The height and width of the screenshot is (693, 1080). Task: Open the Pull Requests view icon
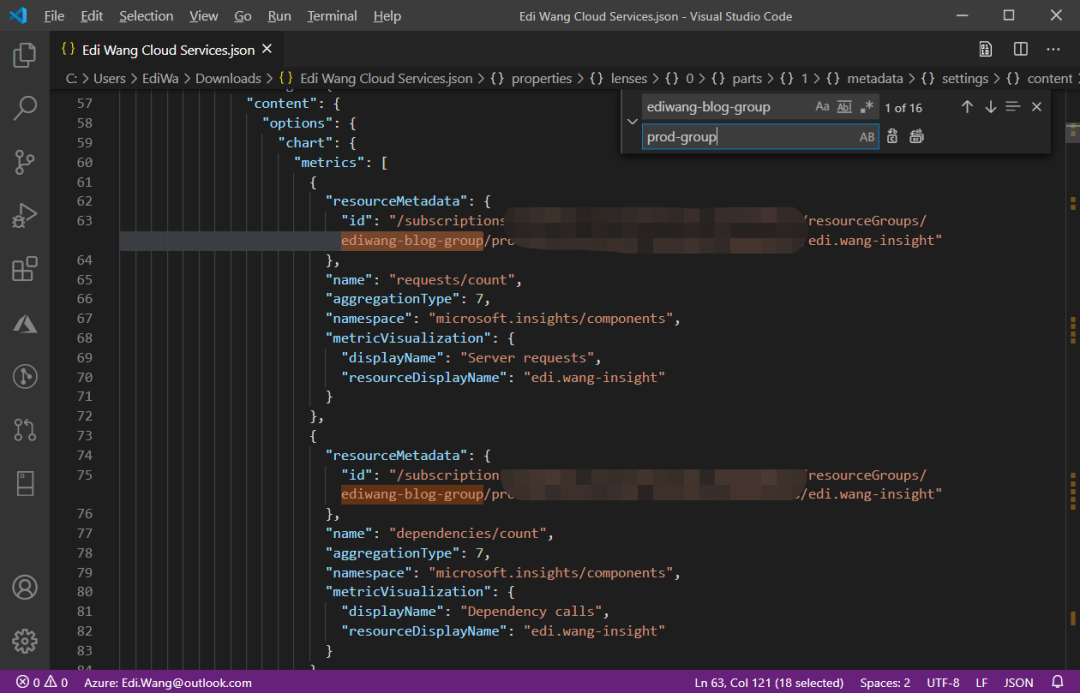click(25, 430)
